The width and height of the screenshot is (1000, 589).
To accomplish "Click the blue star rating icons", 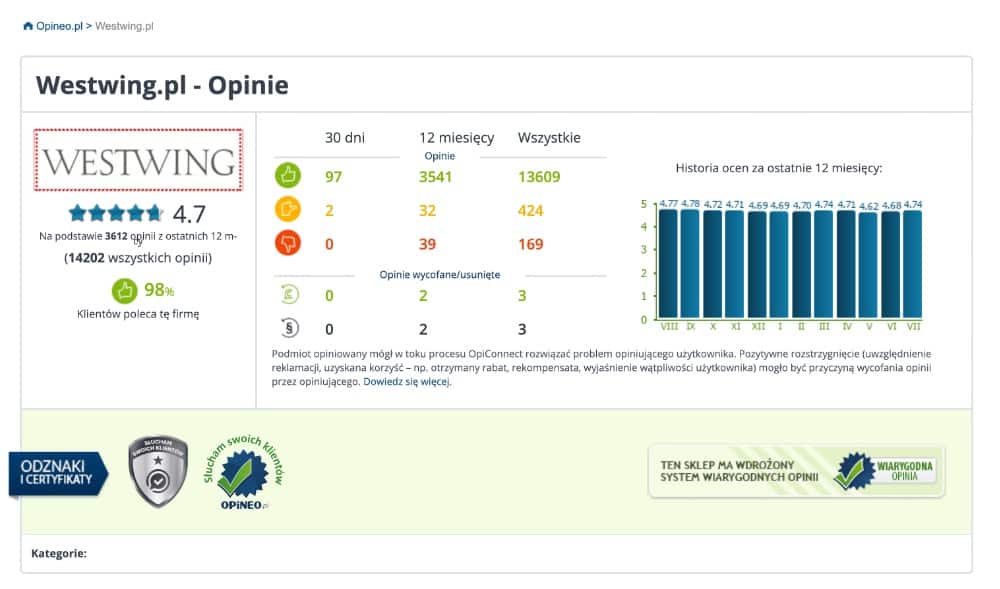I will [116, 213].
